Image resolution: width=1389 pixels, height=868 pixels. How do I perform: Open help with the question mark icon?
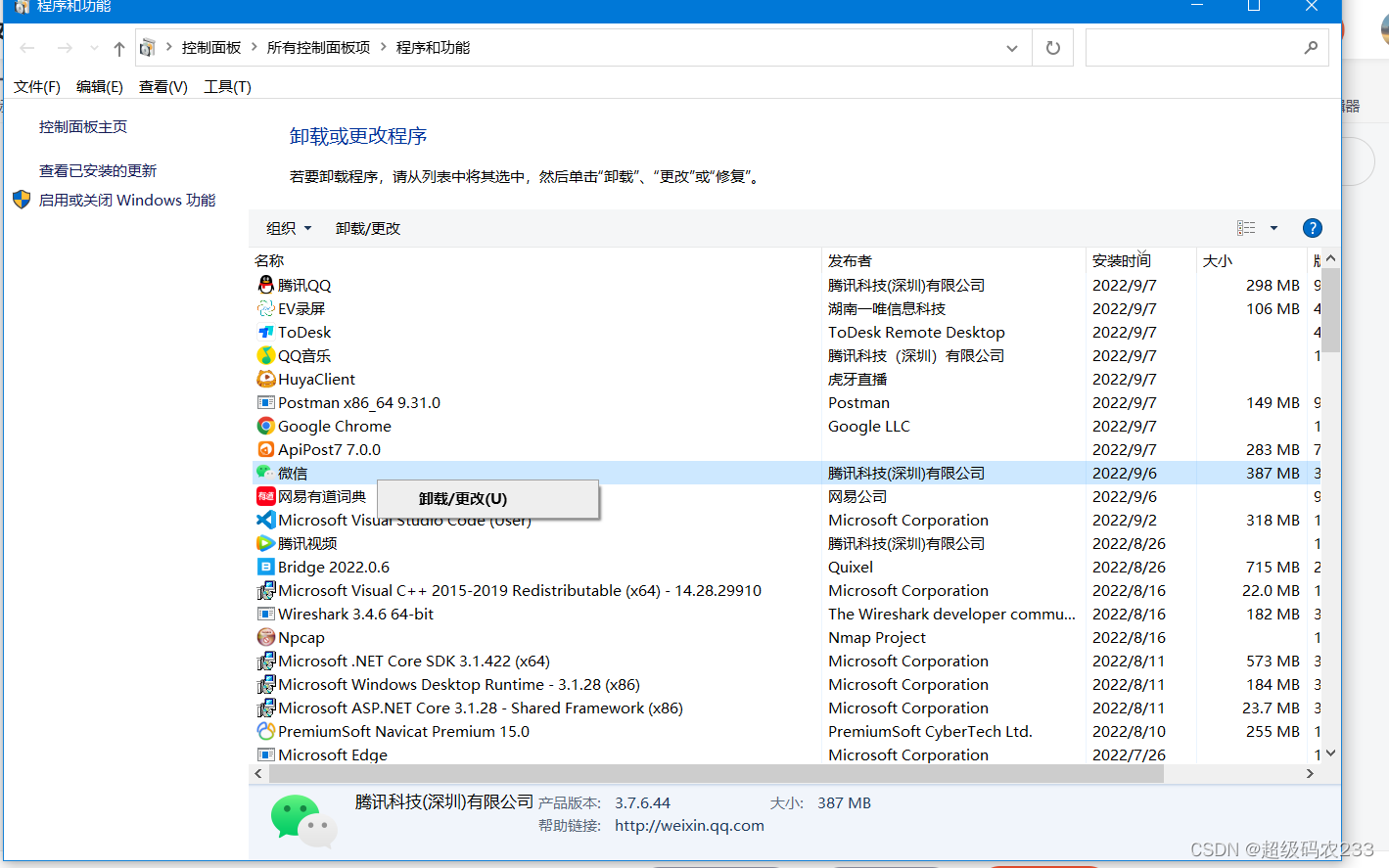1313,228
